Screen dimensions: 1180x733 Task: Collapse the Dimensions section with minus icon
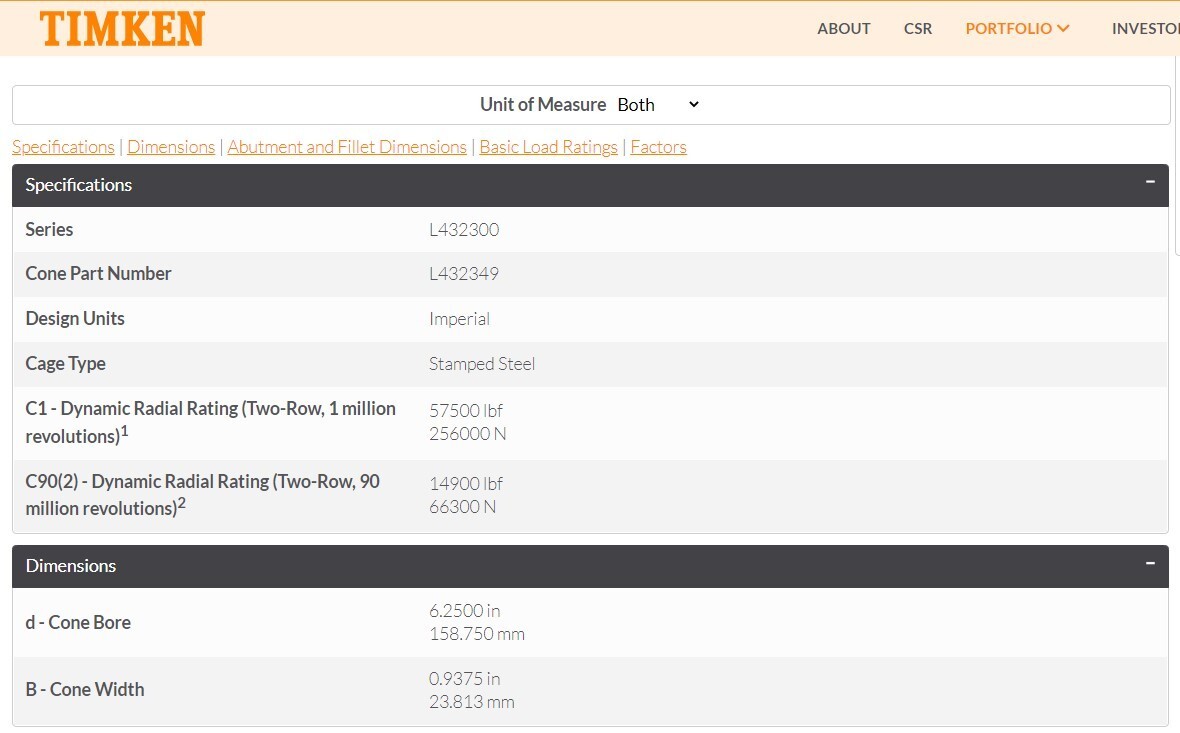pos(1150,563)
